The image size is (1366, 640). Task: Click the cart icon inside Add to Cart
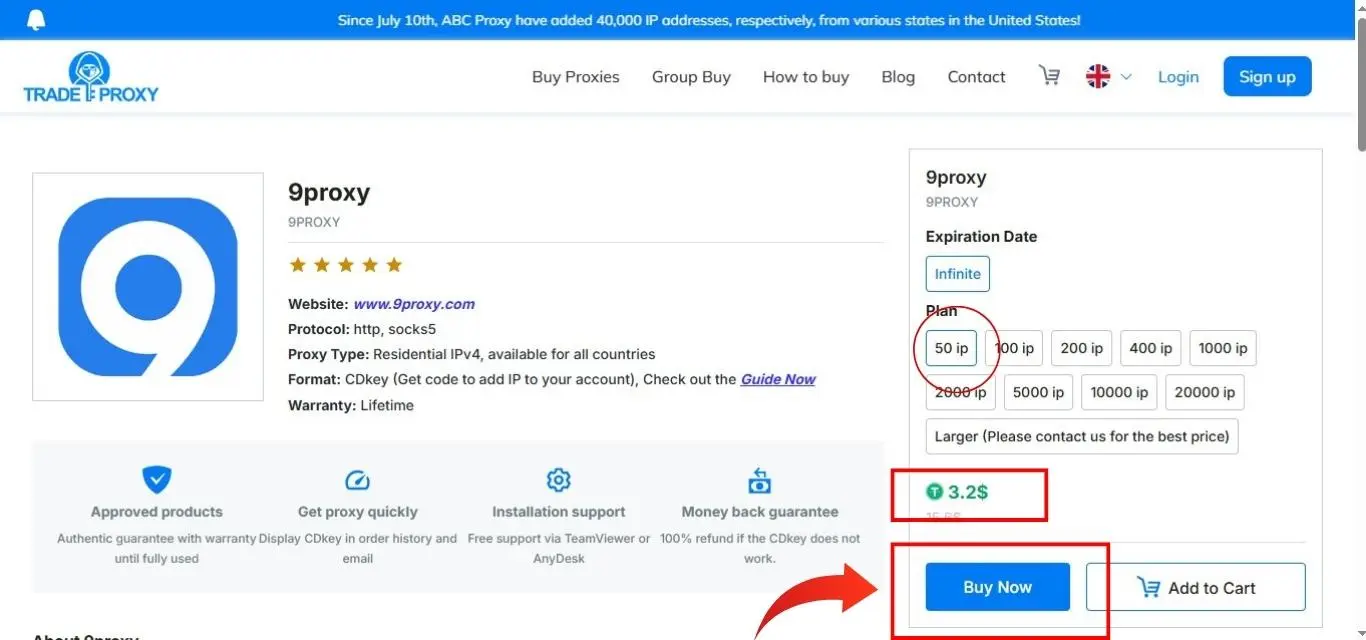[x=1147, y=587]
